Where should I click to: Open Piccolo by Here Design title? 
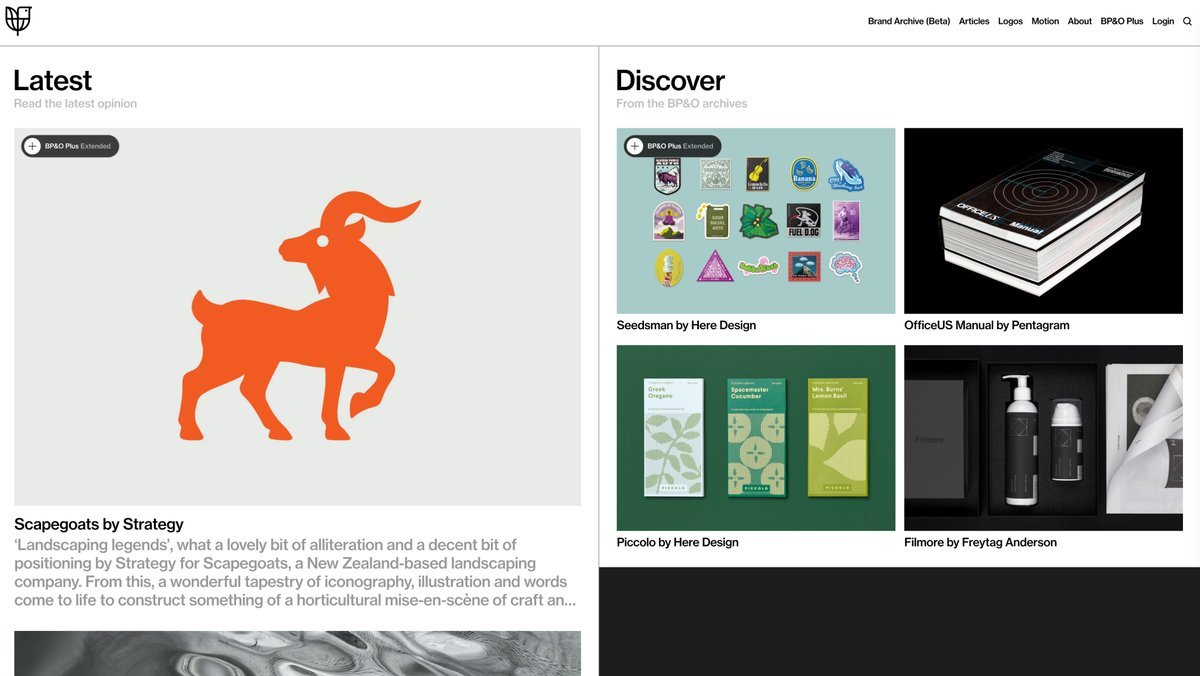[678, 542]
